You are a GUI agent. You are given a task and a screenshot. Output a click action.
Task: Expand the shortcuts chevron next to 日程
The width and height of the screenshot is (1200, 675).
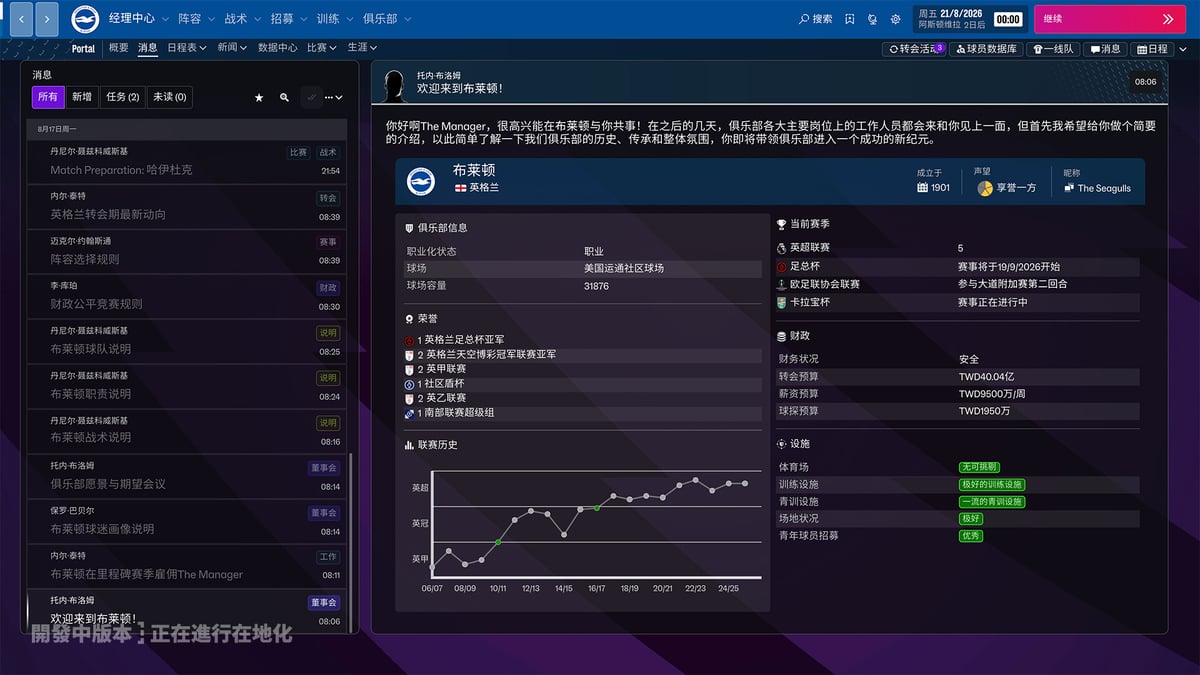tap(1183, 48)
